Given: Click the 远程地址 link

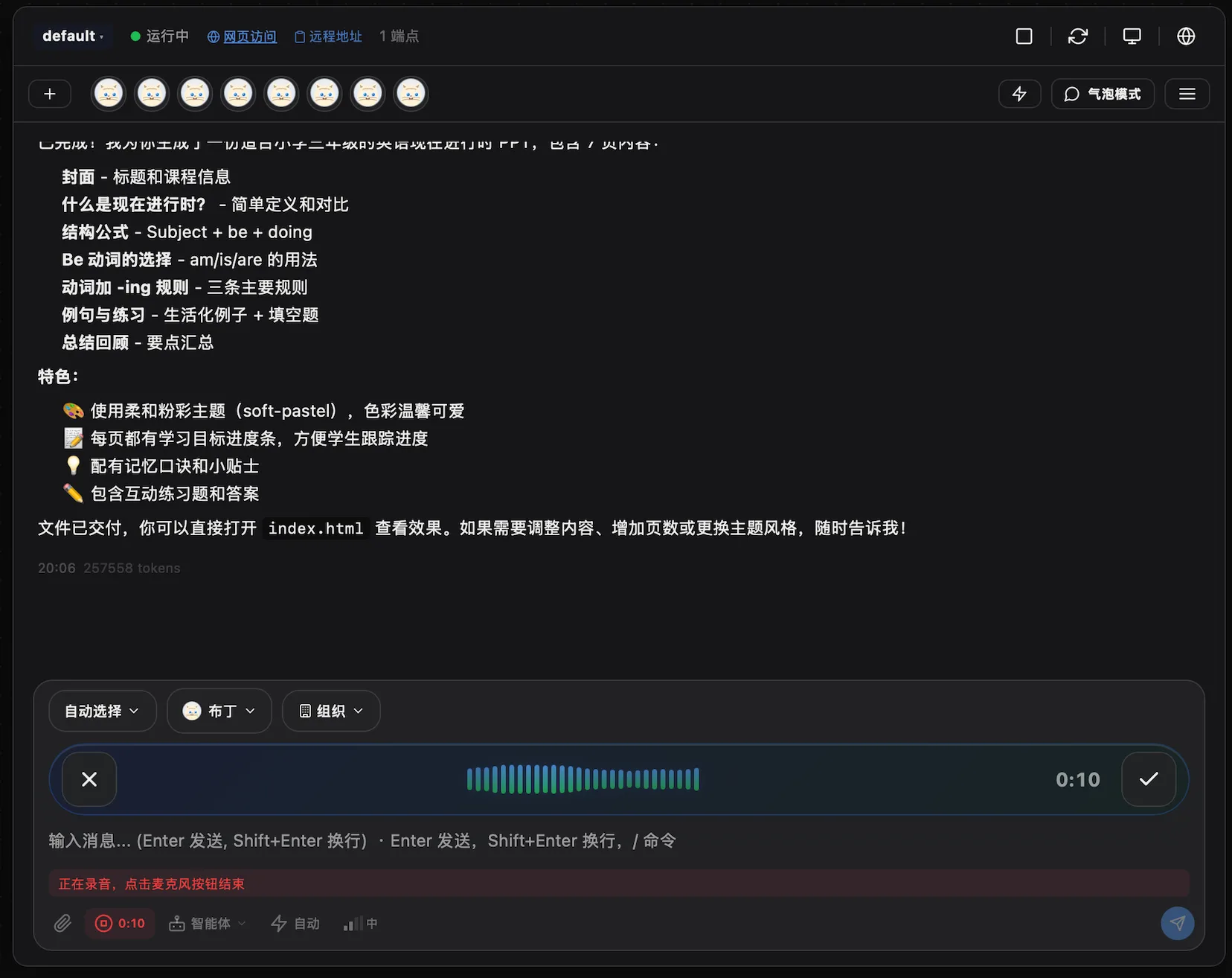Looking at the screenshot, I should pos(328,36).
